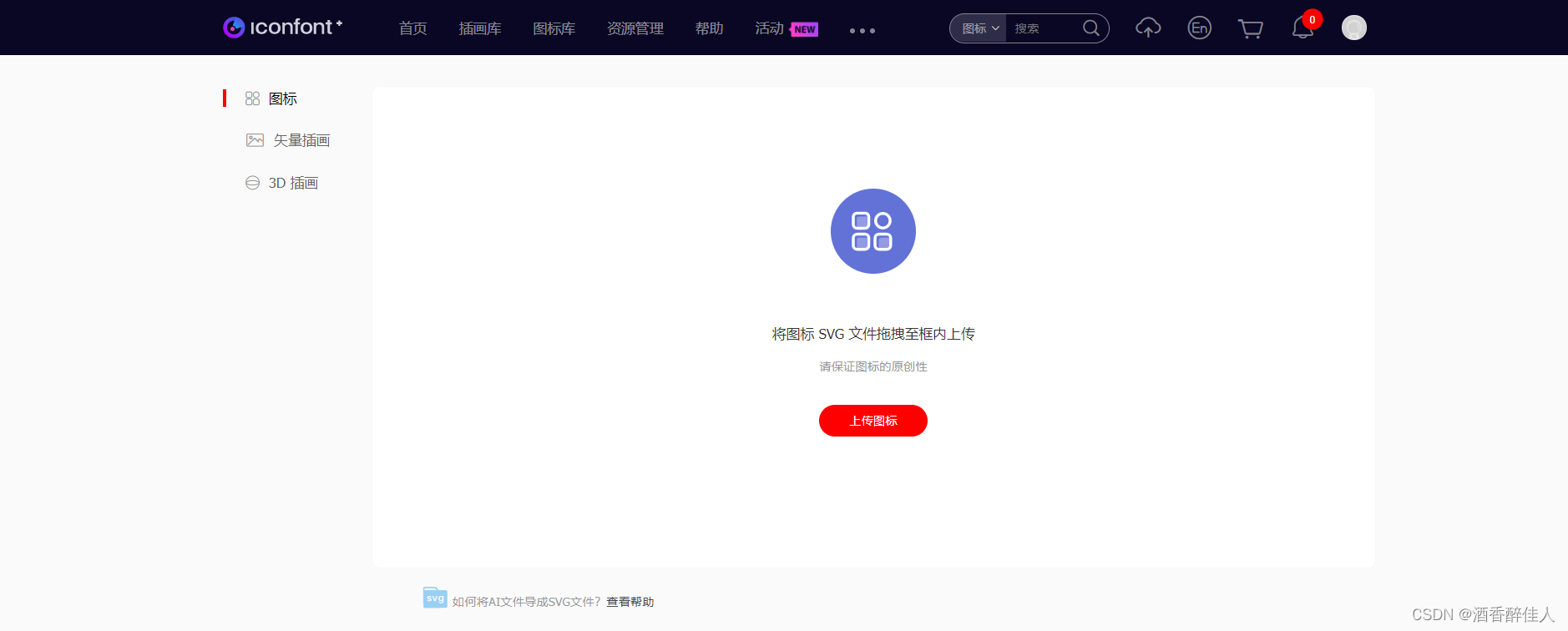This screenshot has width=1568, height=631.
Task: Click the 请保证图标的原创性 notice text
Action: tap(873, 366)
